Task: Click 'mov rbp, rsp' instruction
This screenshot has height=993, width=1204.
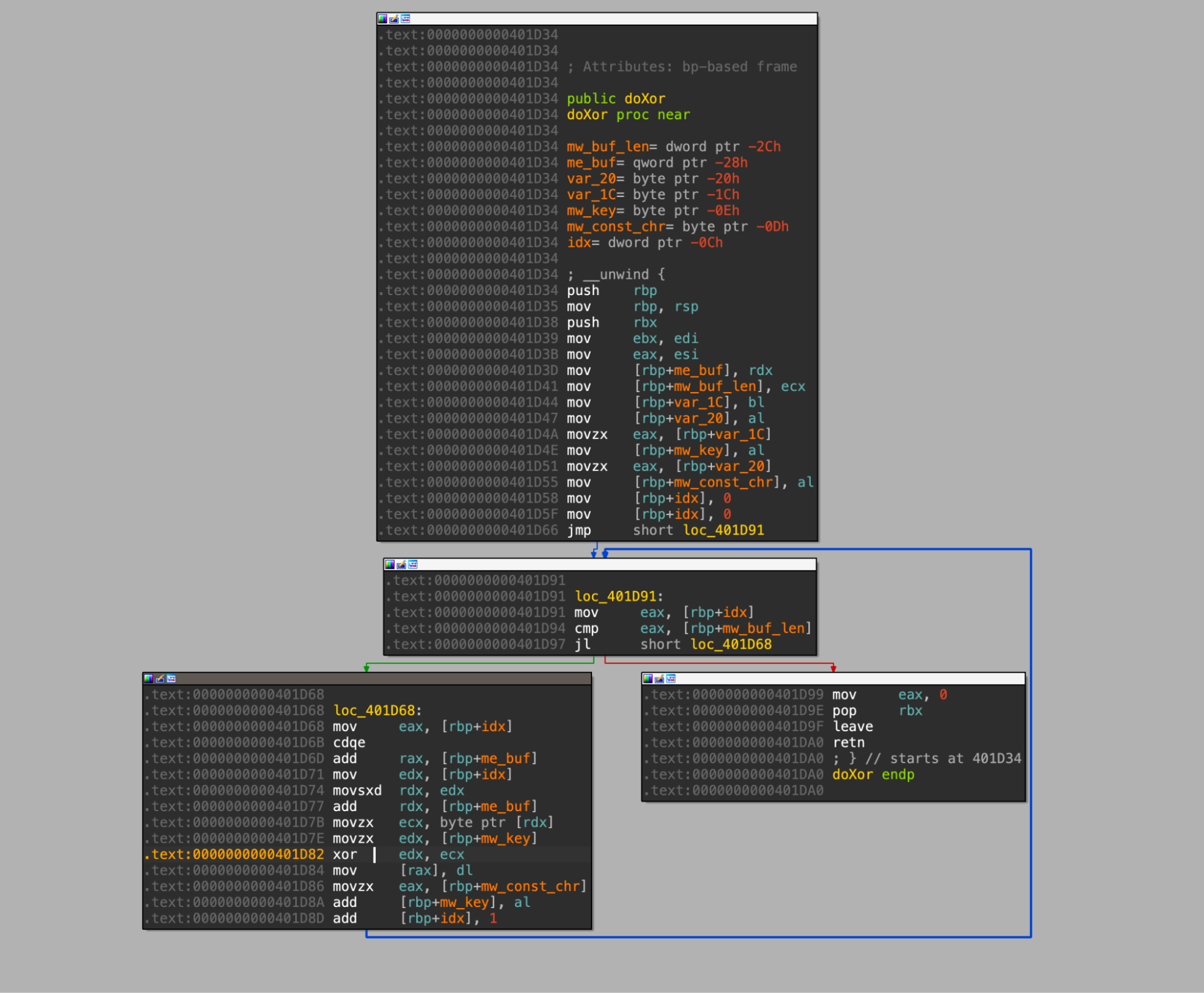Action: [x=632, y=307]
